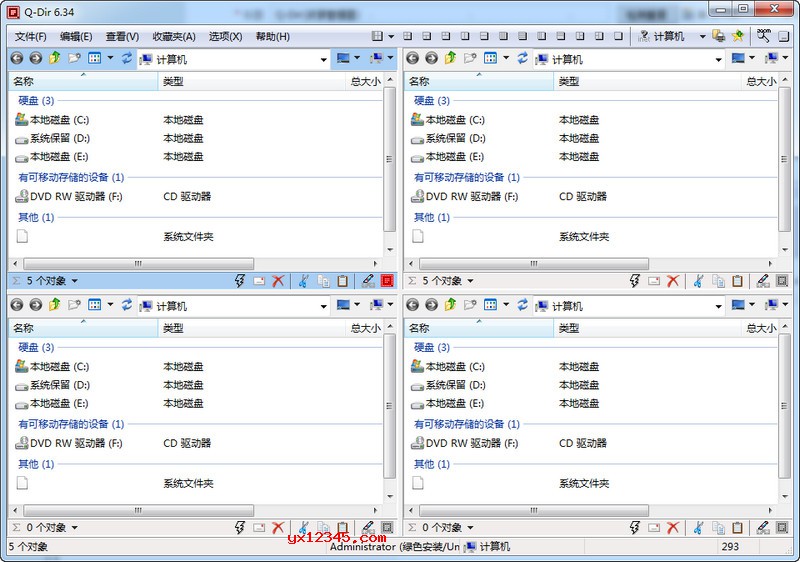Click the copy icon in top-right pane bottom bar
This screenshot has height=562, width=800.
tap(718, 280)
